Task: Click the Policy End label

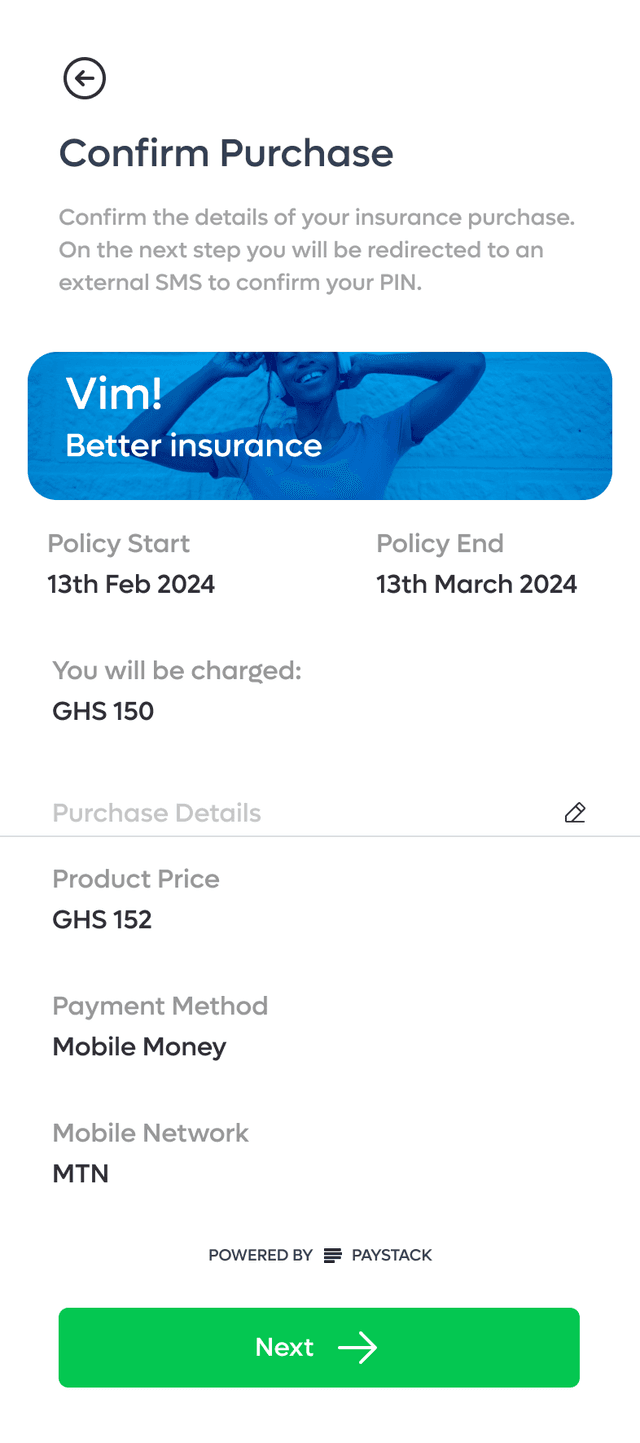Action: (x=440, y=544)
